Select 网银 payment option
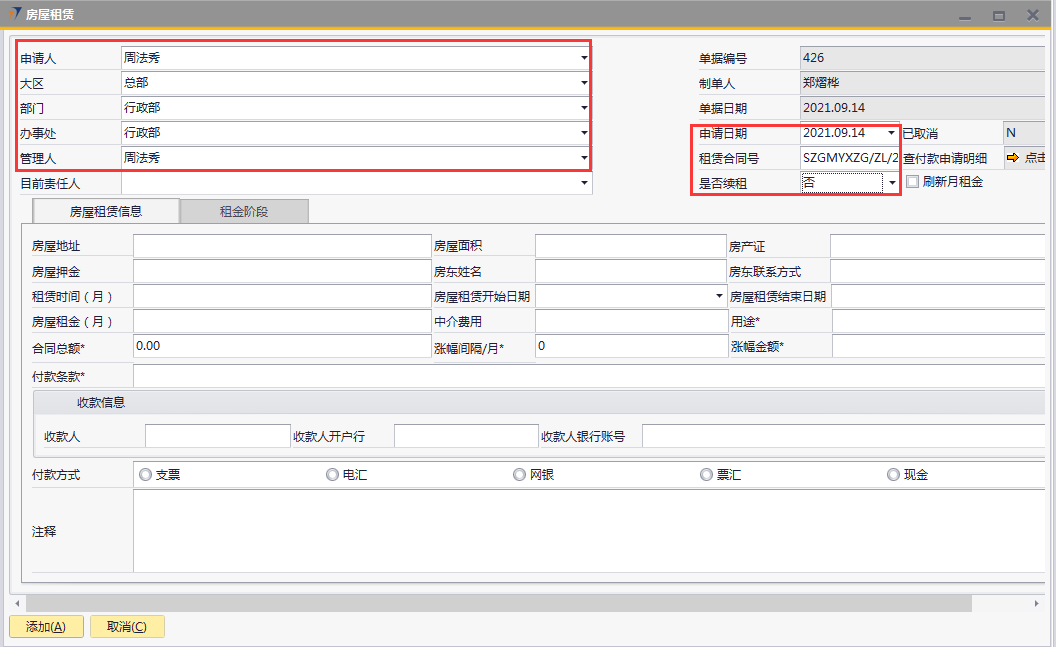Image resolution: width=1056 pixels, height=647 pixels. point(520,475)
